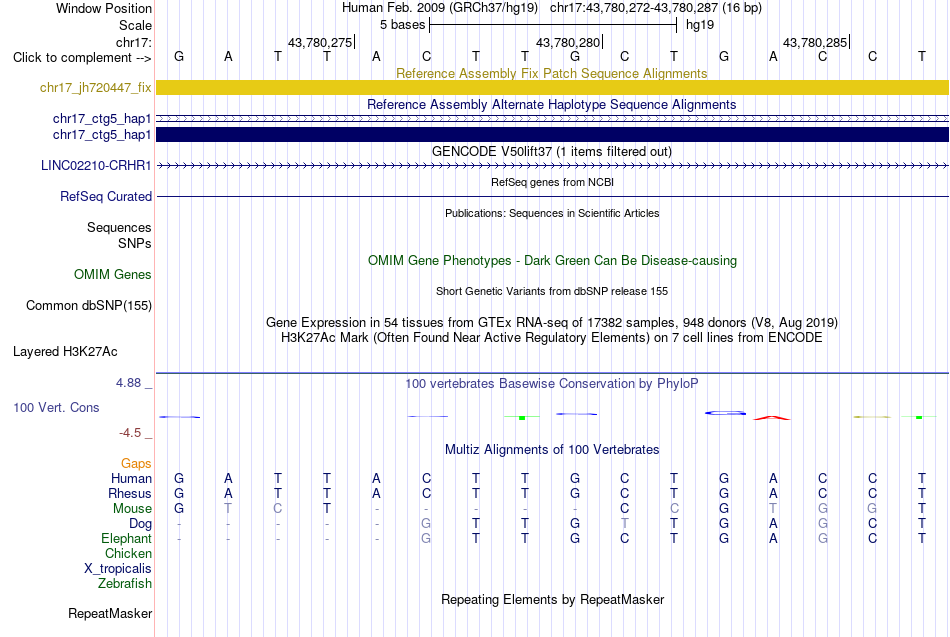Screen dimensions: 950x637
Task: Click the light gray T in the Dog row
Action: pos(625,524)
